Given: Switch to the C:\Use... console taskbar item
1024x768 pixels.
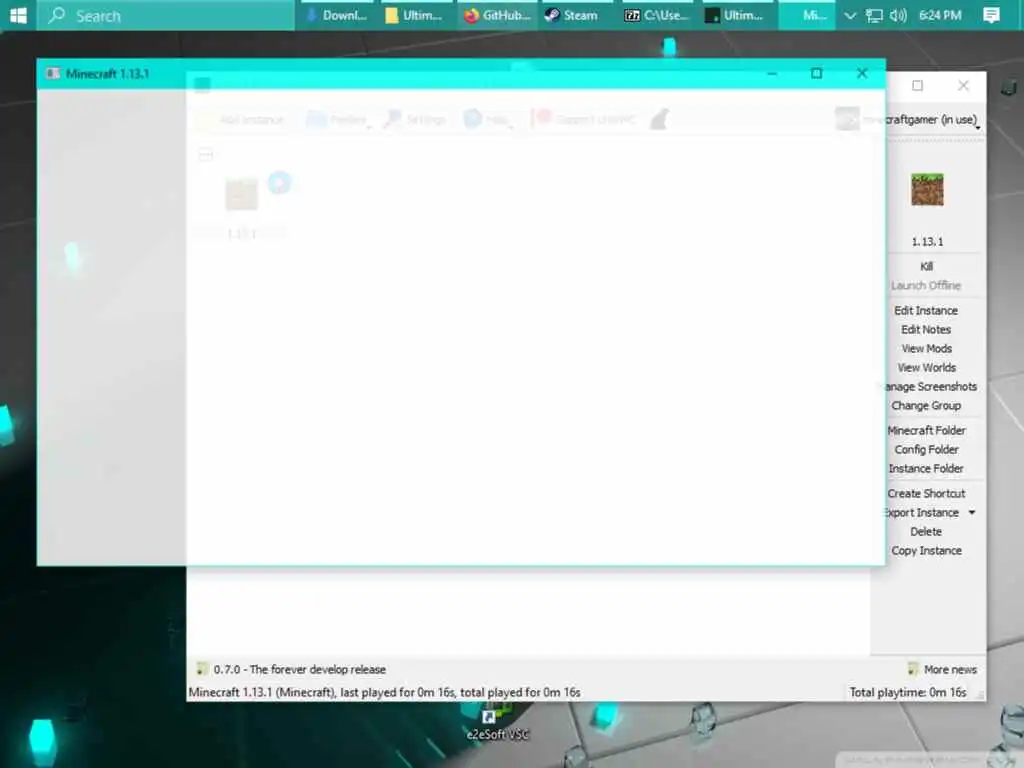Looking at the screenshot, I should click(658, 15).
